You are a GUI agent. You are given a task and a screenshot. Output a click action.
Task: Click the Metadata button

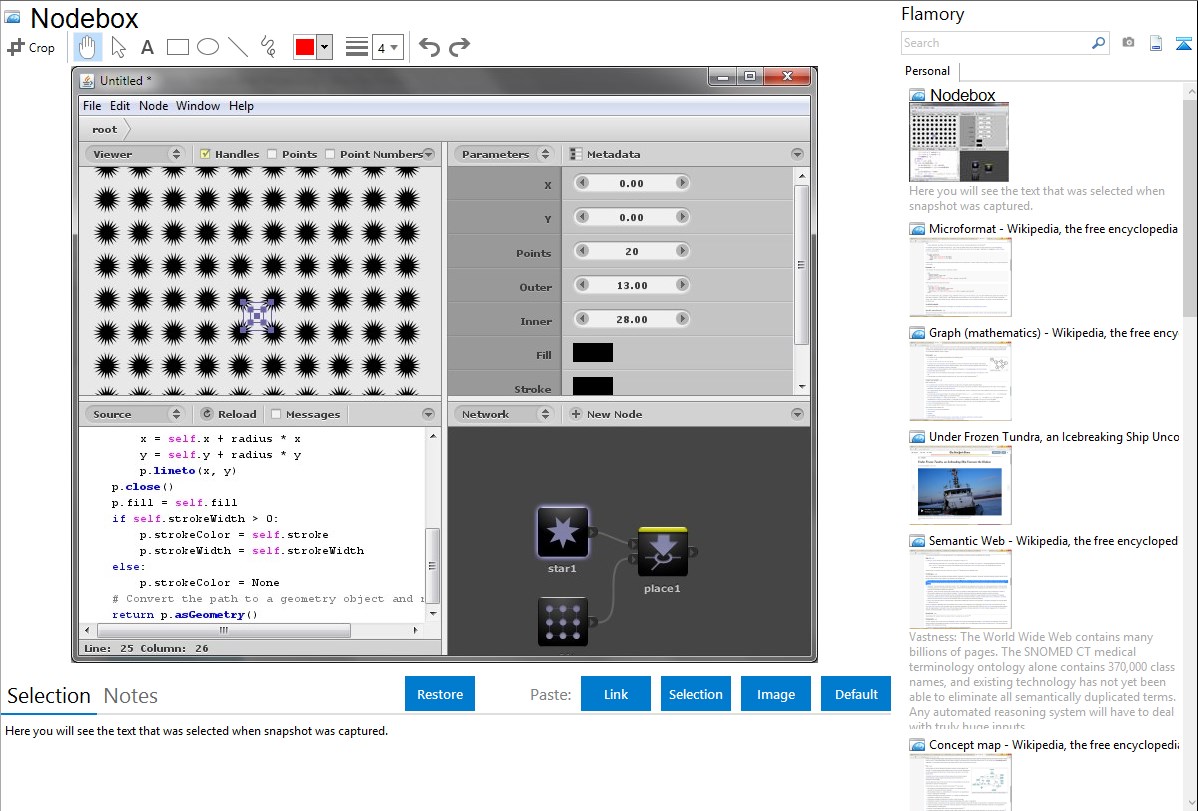click(x=605, y=154)
